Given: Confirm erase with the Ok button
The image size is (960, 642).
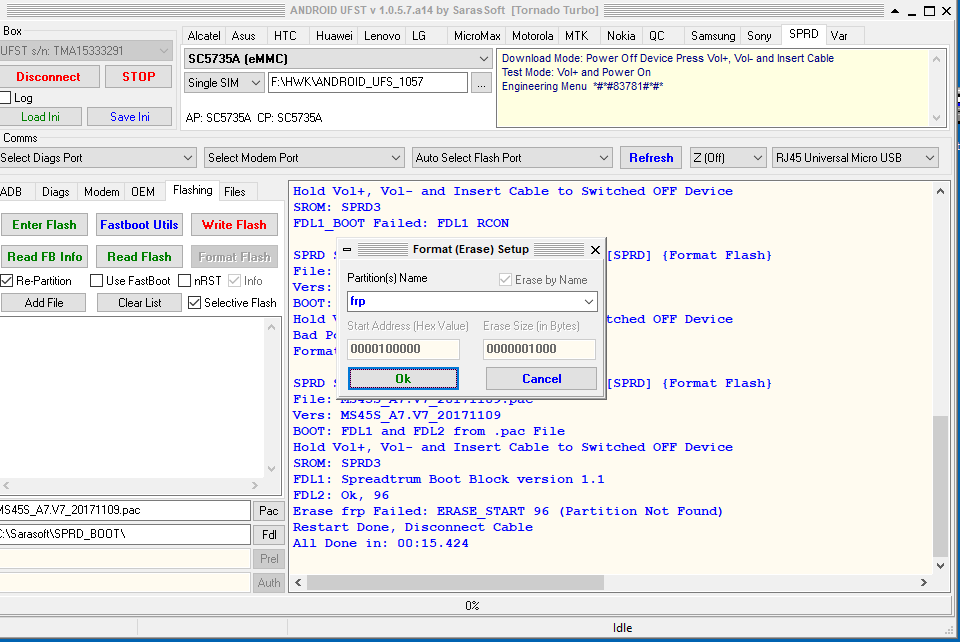Looking at the screenshot, I should tap(403, 379).
